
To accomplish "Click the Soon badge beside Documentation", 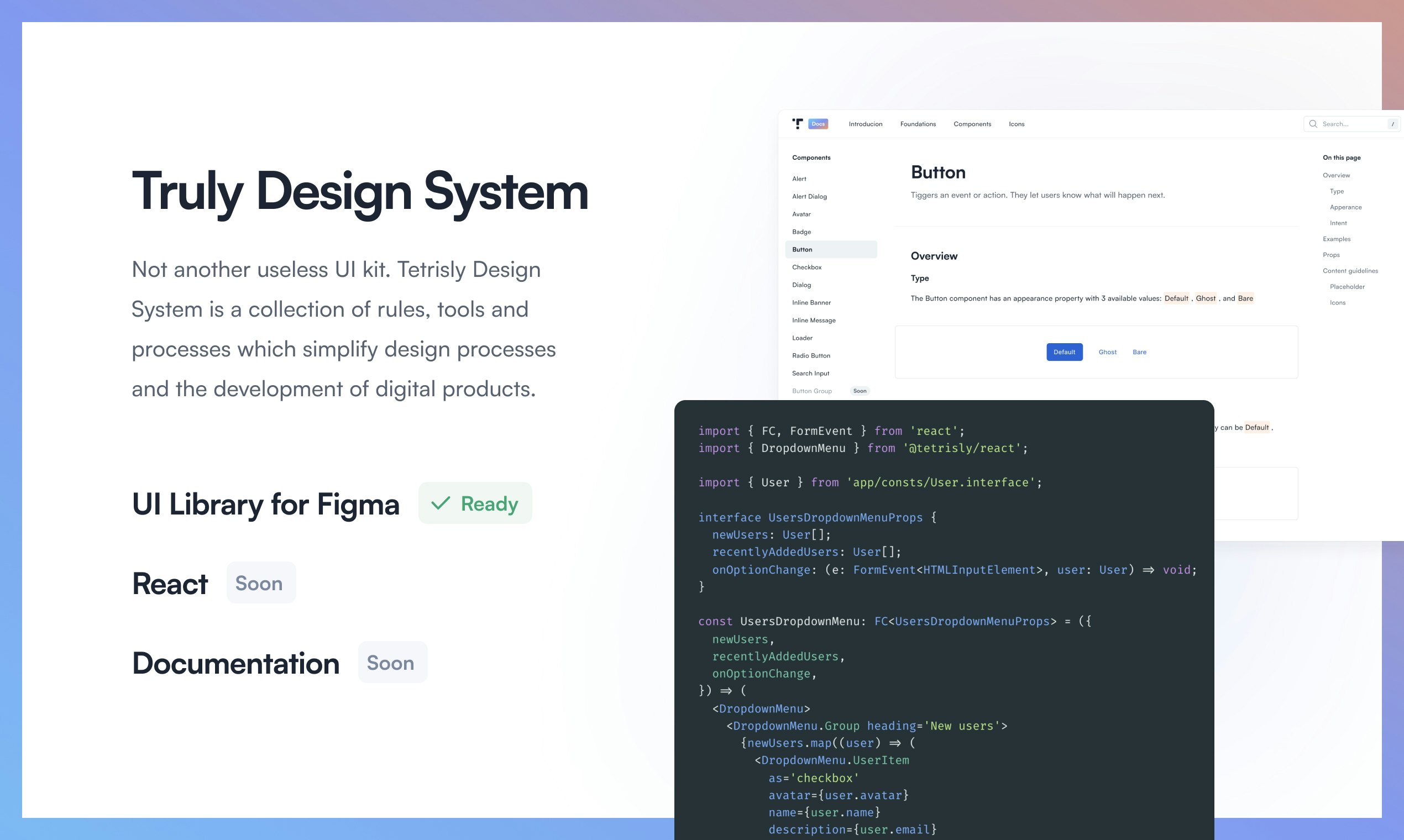I will [x=391, y=662].
